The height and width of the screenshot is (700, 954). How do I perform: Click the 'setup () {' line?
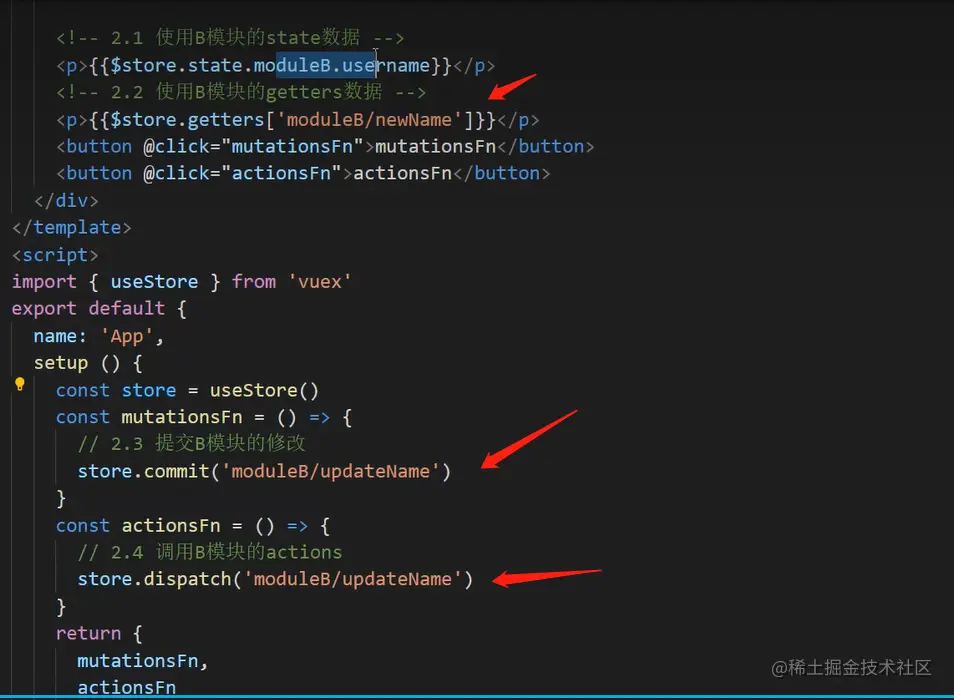pos(88,363)
